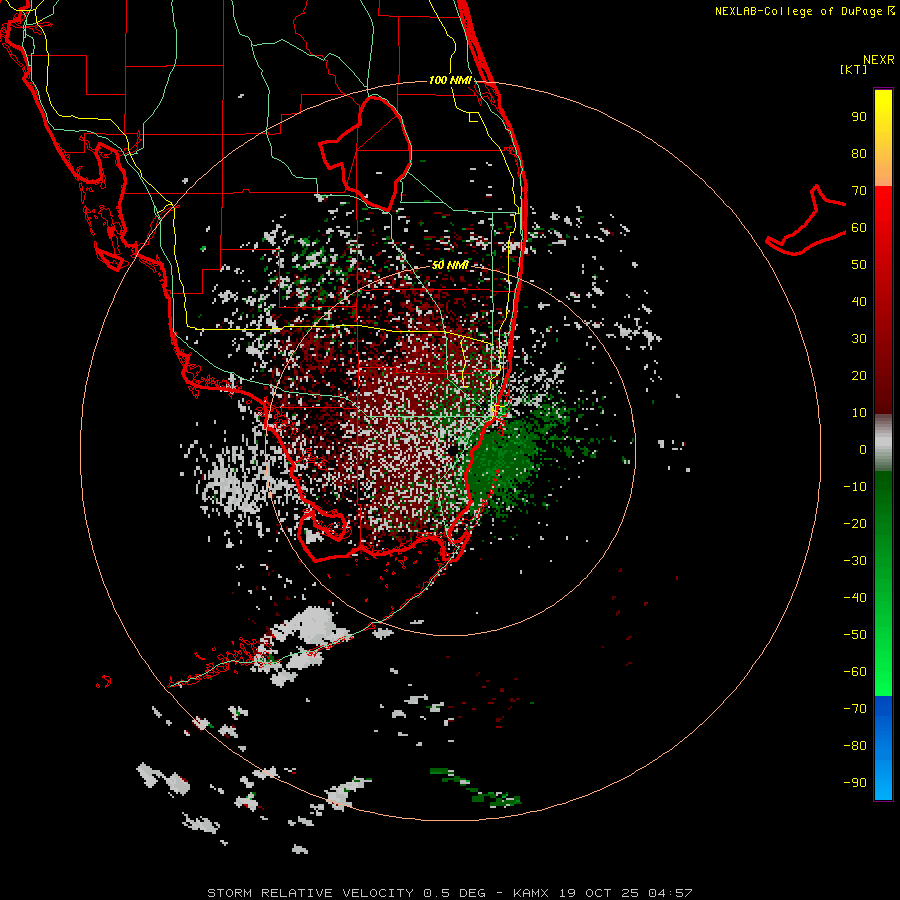900x900 pixels.
Task: Click the -30 value on the velocity scale
Action: [855, 561]
